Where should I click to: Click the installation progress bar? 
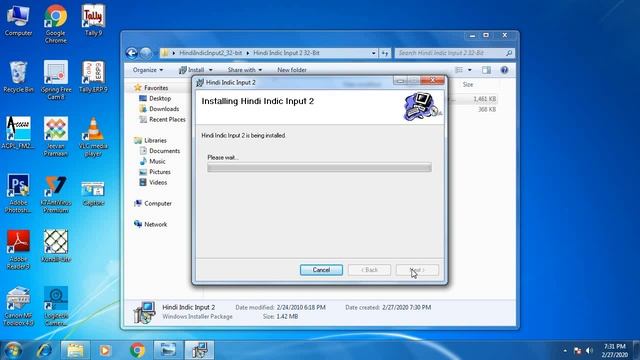[319, 167]
